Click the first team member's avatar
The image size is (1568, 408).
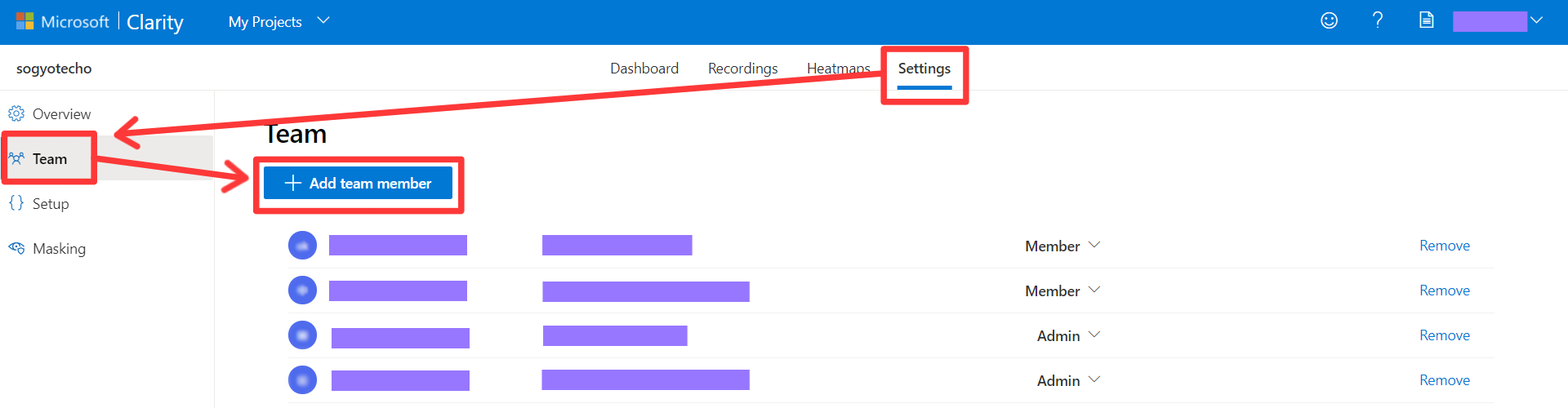click(302, 245)
